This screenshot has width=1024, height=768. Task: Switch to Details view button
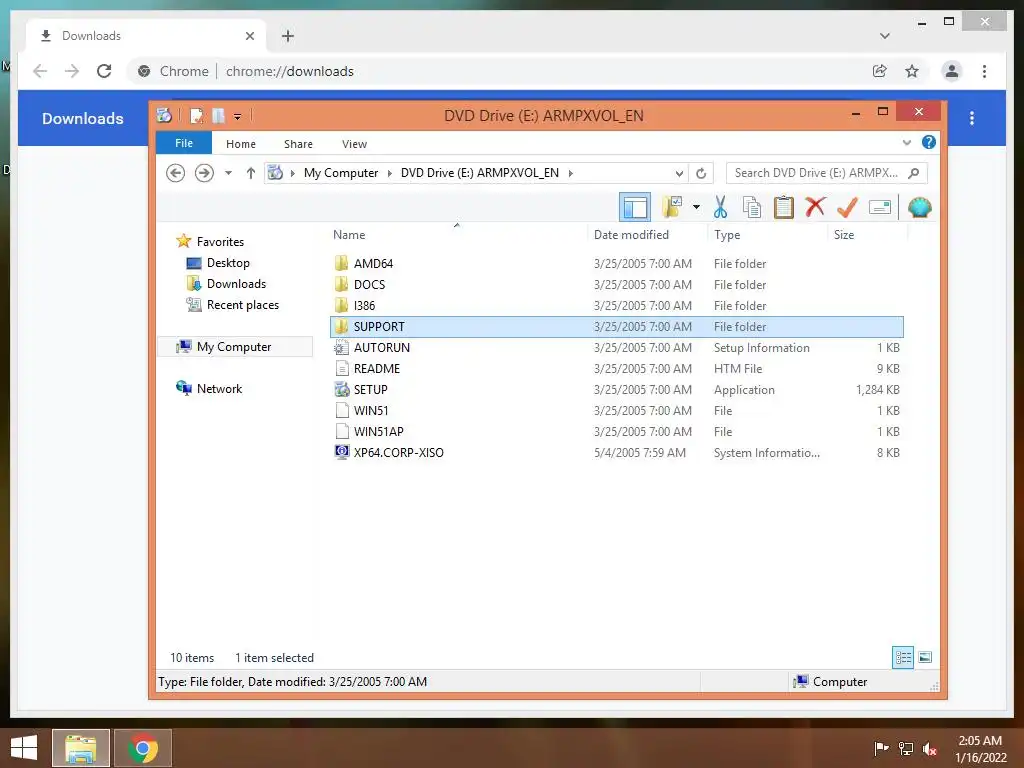coord(903,657)
